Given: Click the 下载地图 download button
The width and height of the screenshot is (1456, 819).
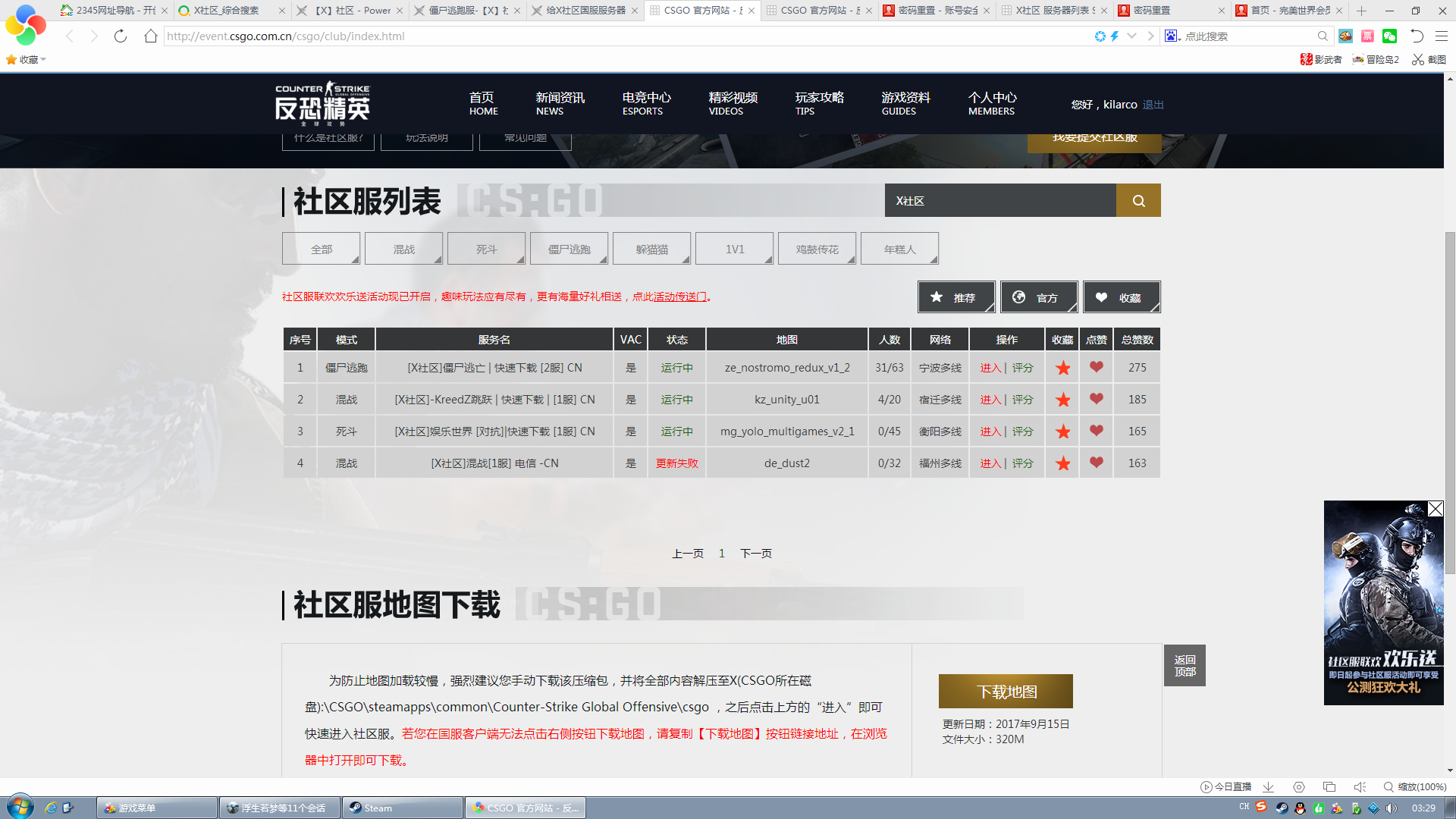Looking at the screenshot, I should [1006, 691].
